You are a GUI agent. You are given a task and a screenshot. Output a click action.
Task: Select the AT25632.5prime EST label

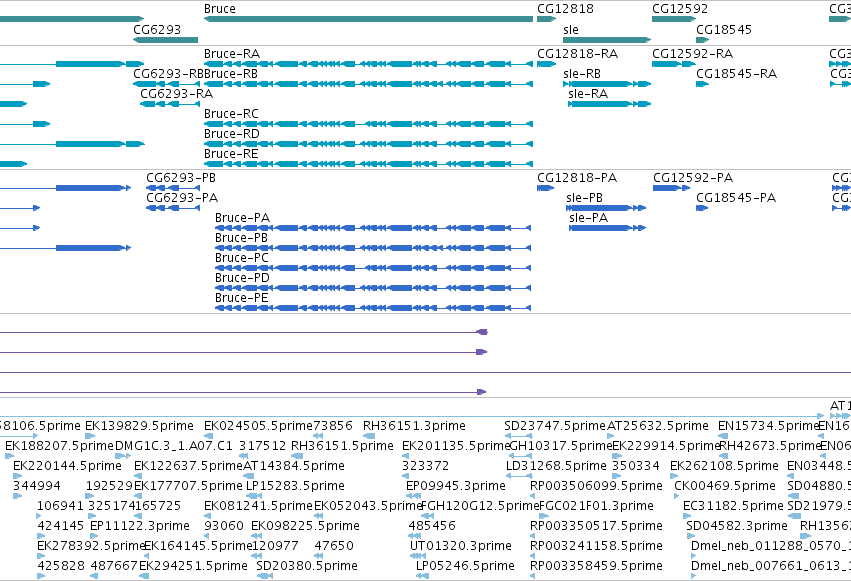[x=658, y=426]
